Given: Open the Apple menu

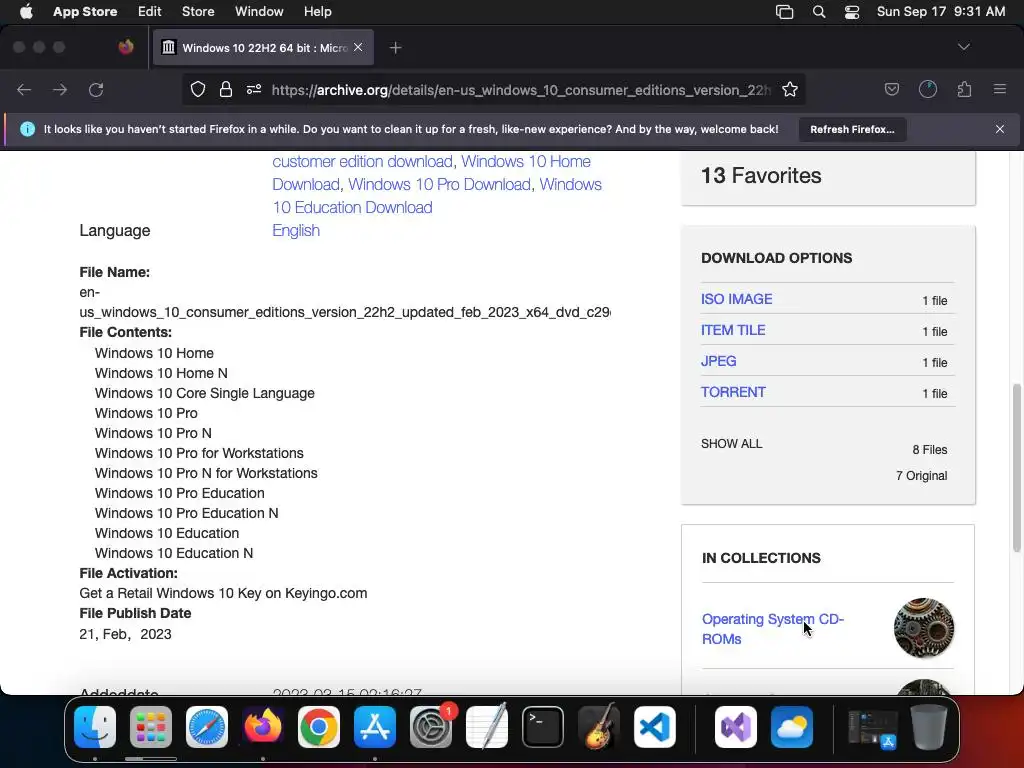Looking at the screenshot, I should (26, 11).
